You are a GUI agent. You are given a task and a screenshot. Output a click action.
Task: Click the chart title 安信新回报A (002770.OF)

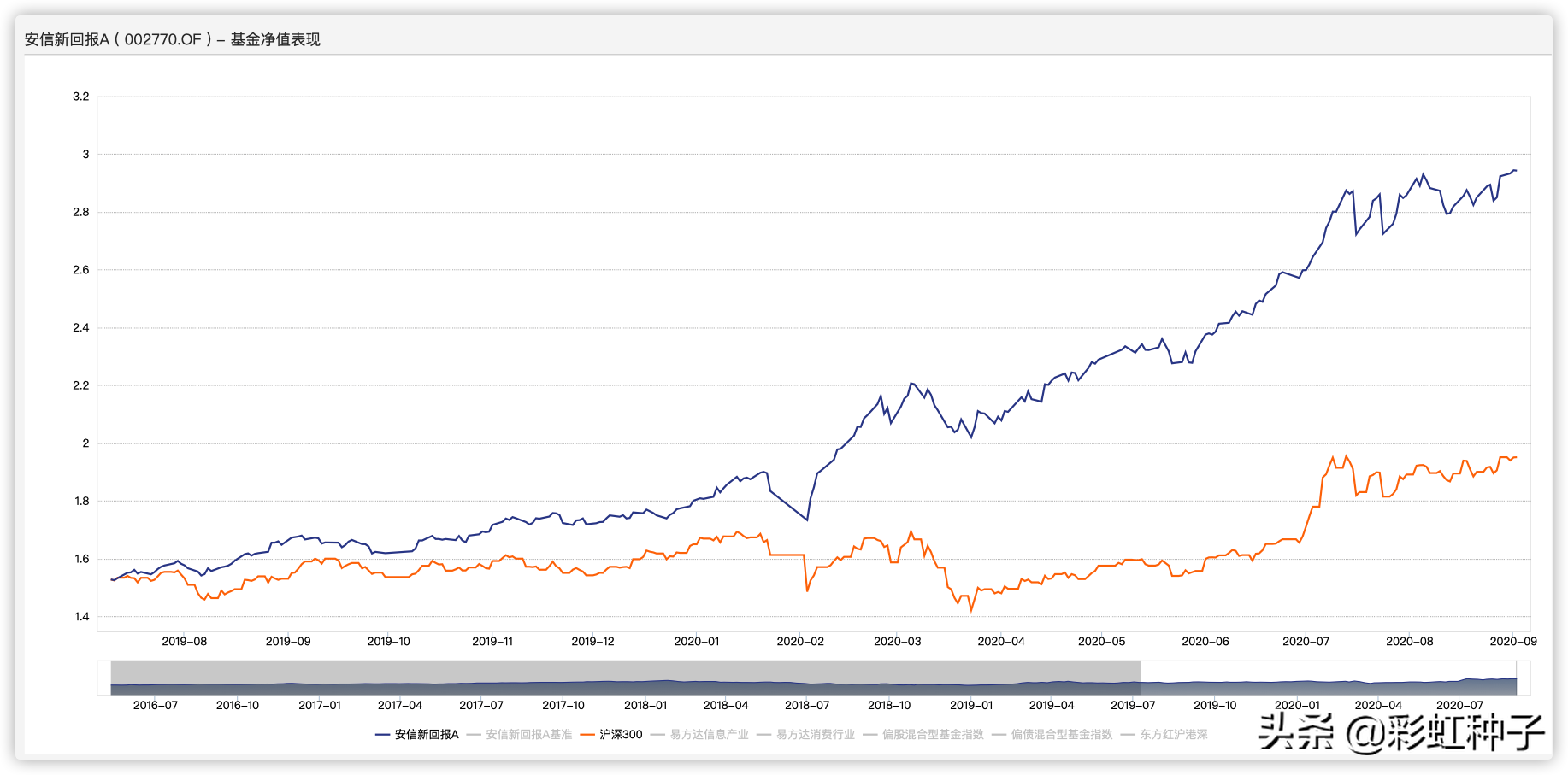click(x=173, y=39)
